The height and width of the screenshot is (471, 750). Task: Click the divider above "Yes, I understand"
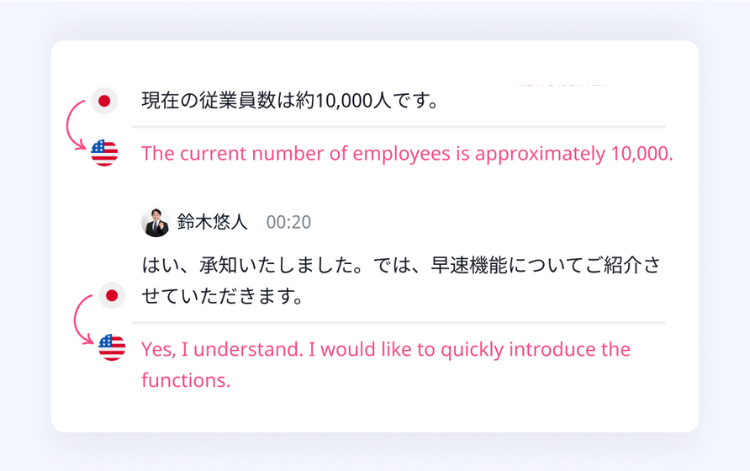[x=400, y=323]
